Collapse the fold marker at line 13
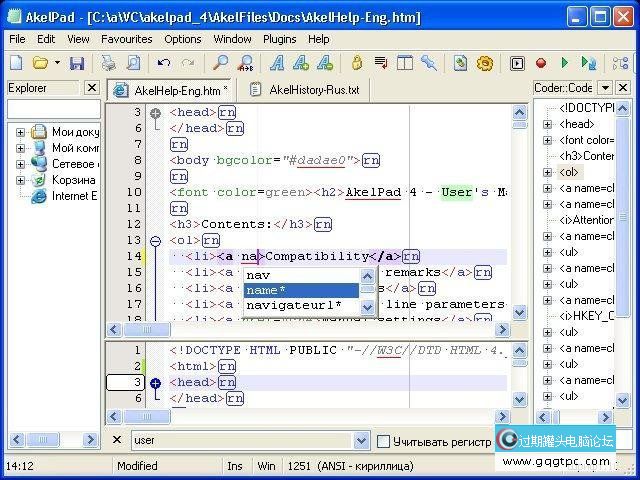Screen dimensions: 640x480 (155, 241)
